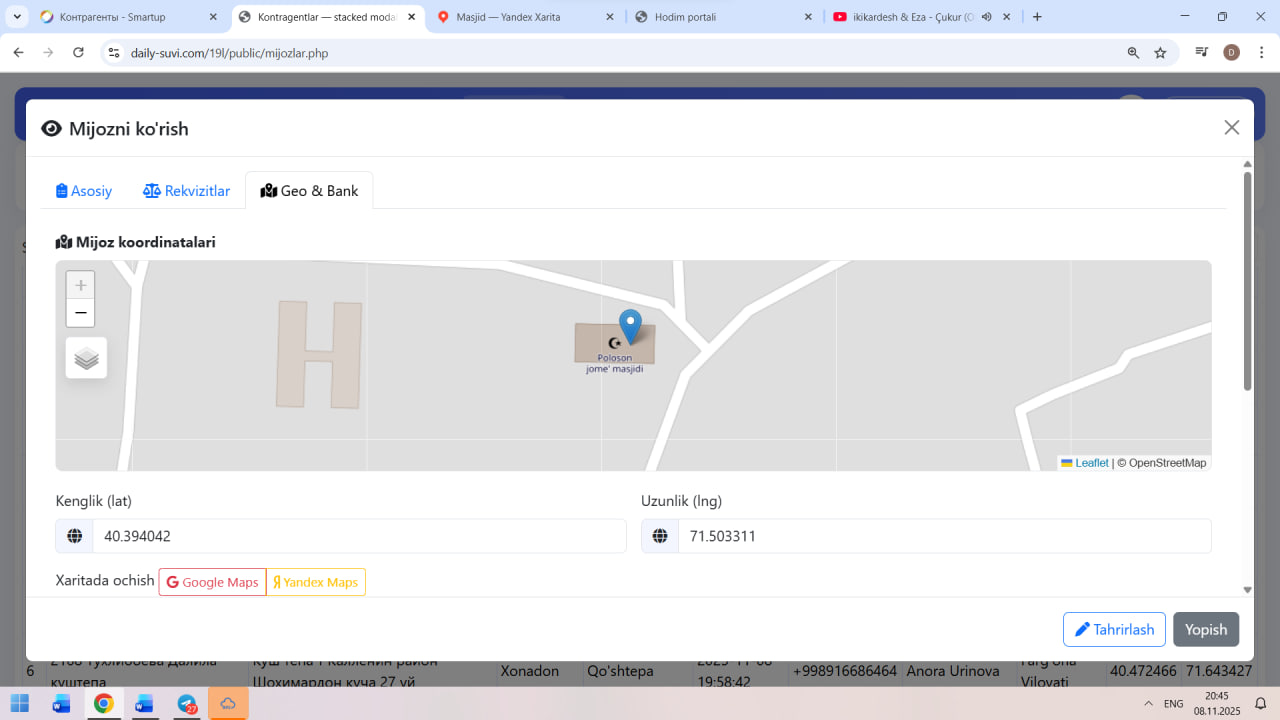Open the taskbar clock and calendar
1280x720 pixels.
1217,703
